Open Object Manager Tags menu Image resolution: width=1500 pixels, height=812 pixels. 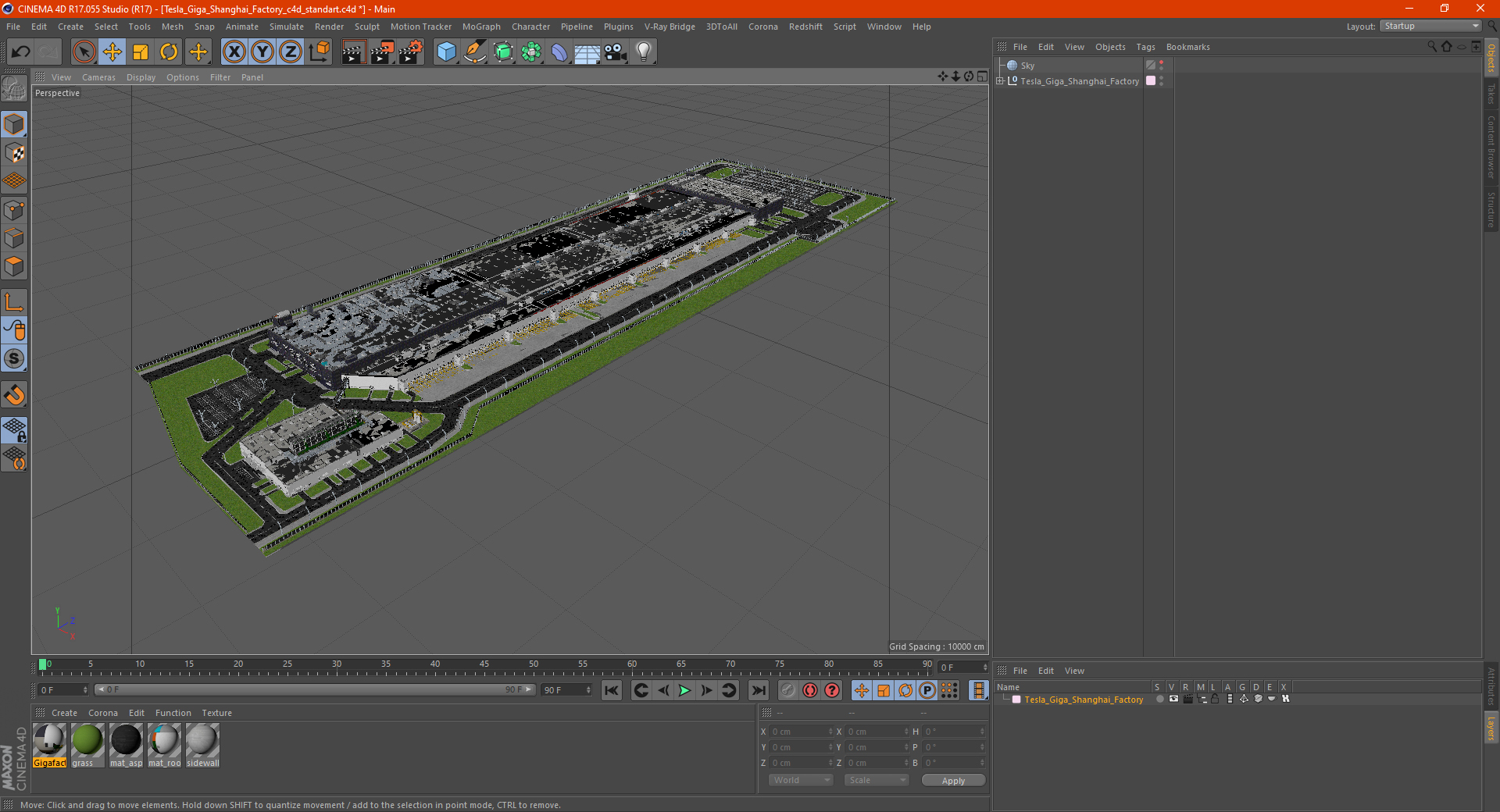click(x=1145, y=47)
